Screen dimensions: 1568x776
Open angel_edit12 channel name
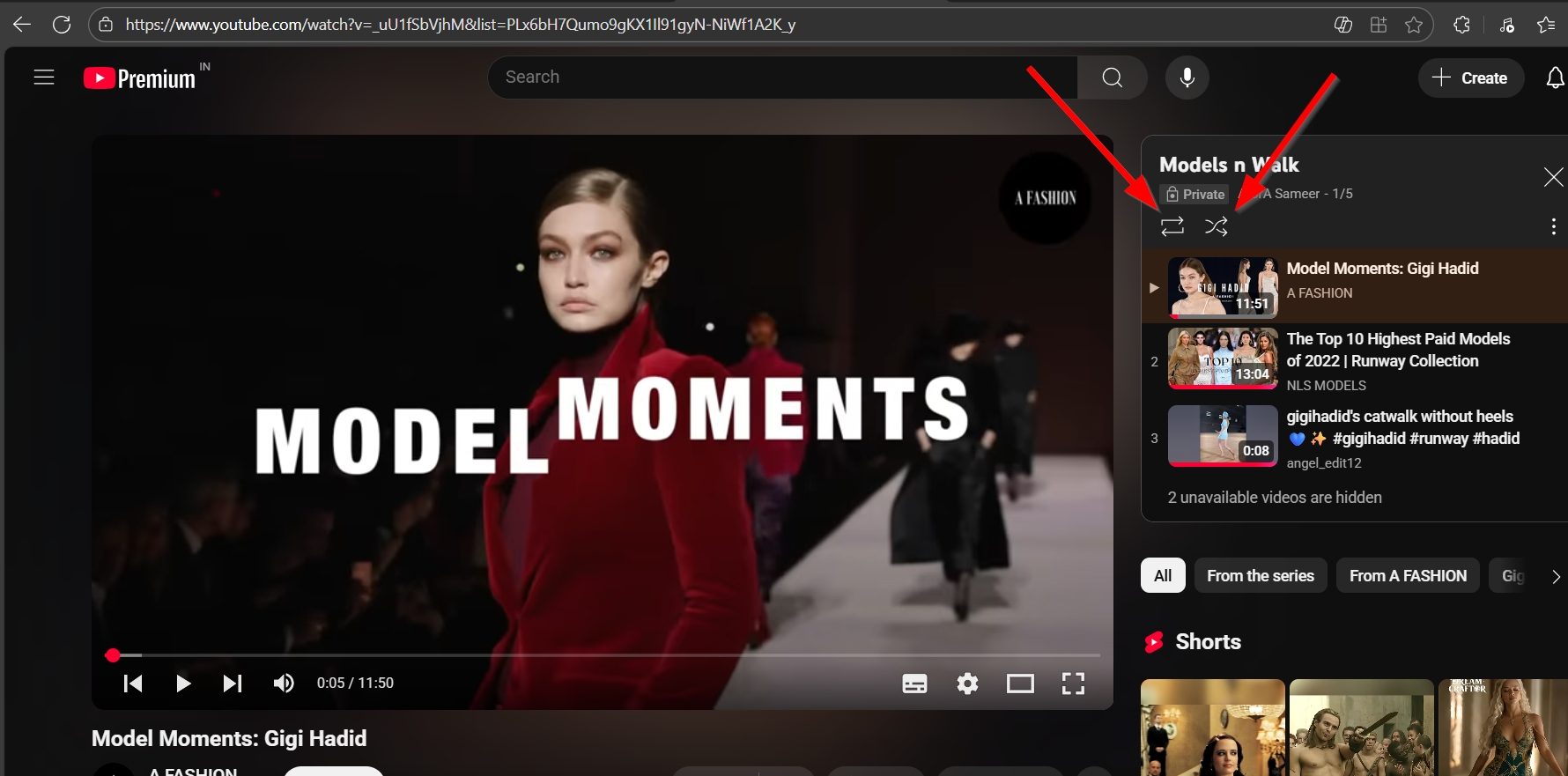[x=1324, y=463]
